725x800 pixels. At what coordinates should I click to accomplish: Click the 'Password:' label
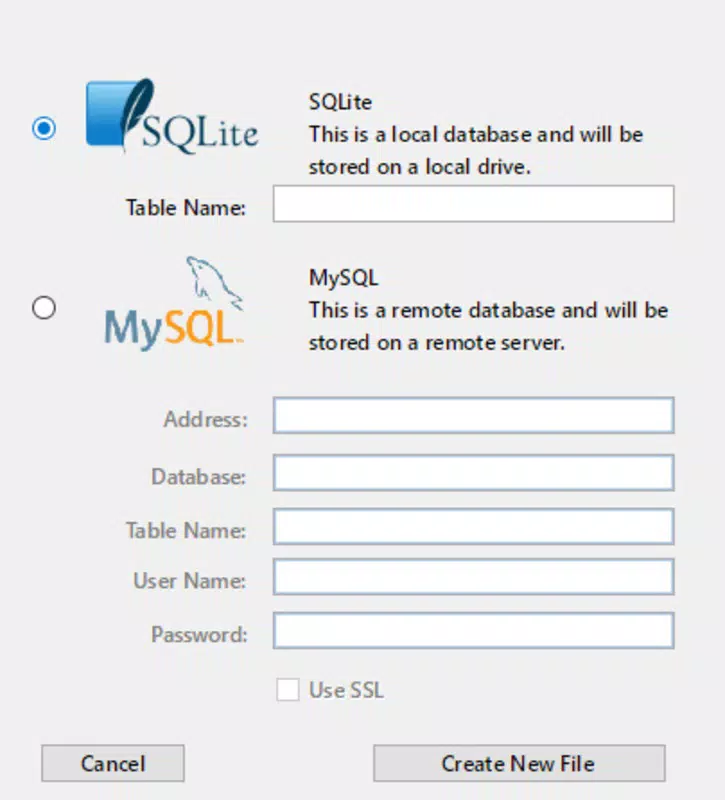(x=199, y=635)
